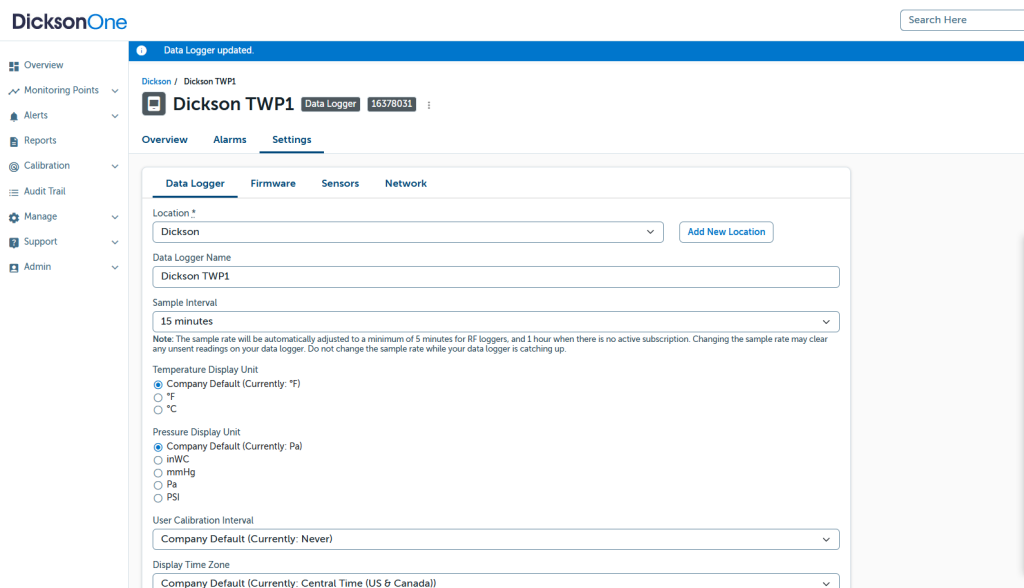The image size is (1024, 588).
Task: Switch to the Alarms tab
Action: pos(230,140)
